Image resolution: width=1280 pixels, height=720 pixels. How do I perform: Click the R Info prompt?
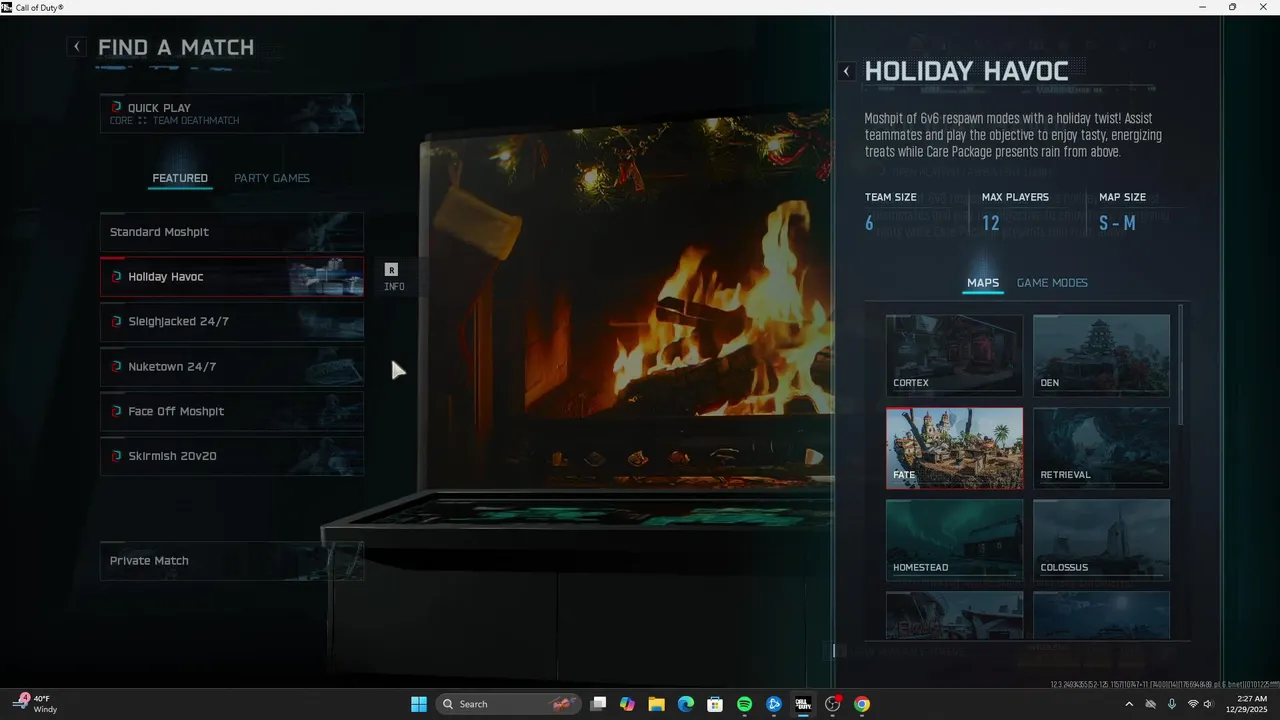(393, 277)
